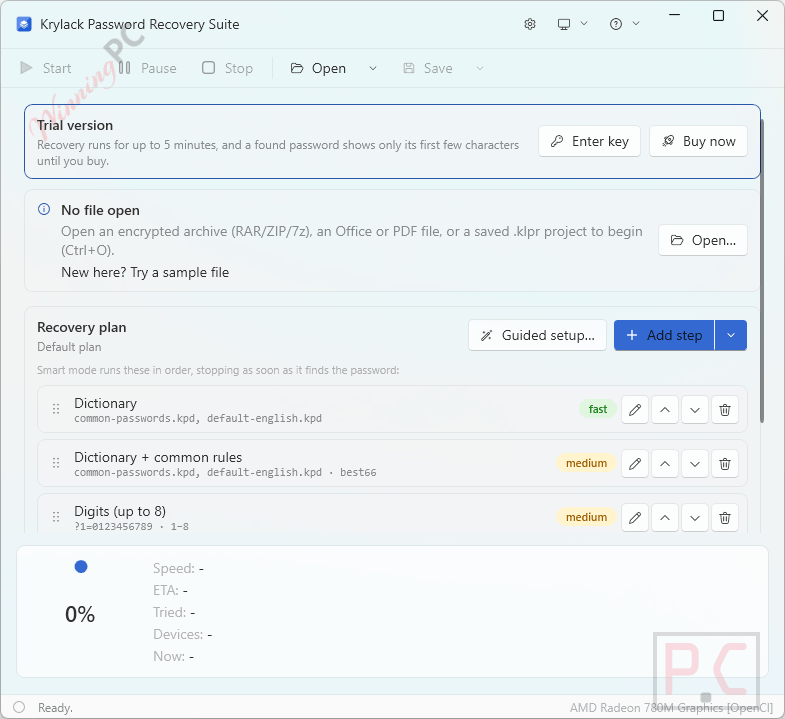Click the medium badge on Digits step
The image size is (785, 719).
[x=586, y=518]
